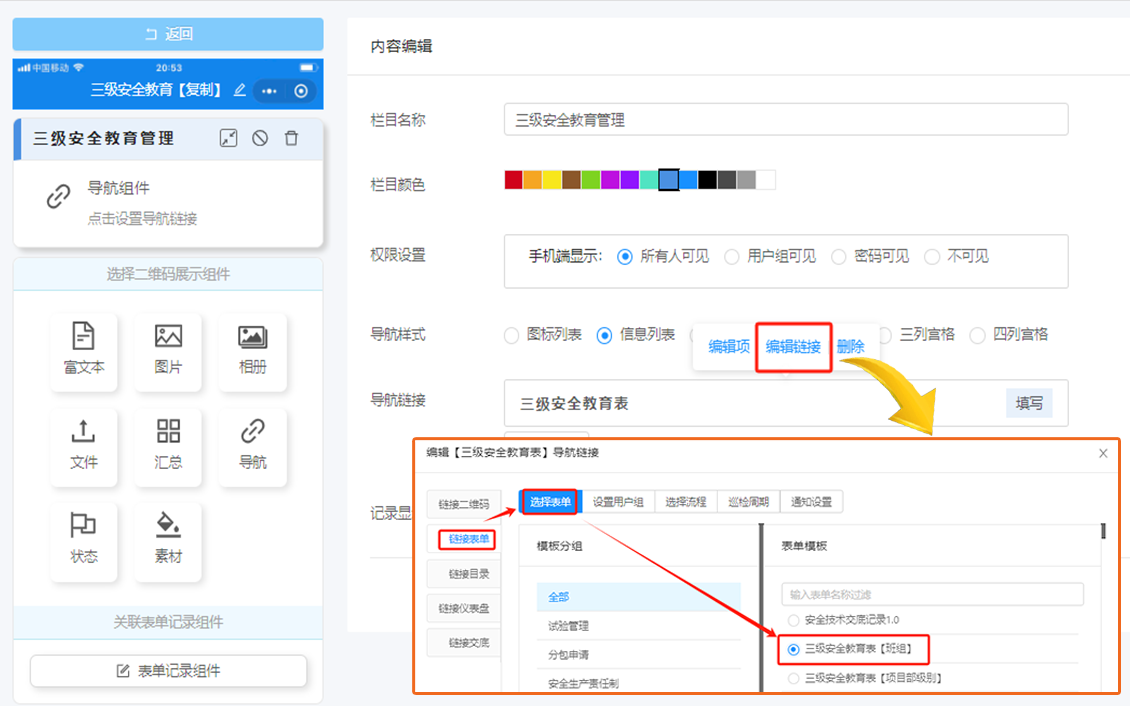
Task: Switch to the 设置用户组 tab
Action: click(x=617, y=502)
